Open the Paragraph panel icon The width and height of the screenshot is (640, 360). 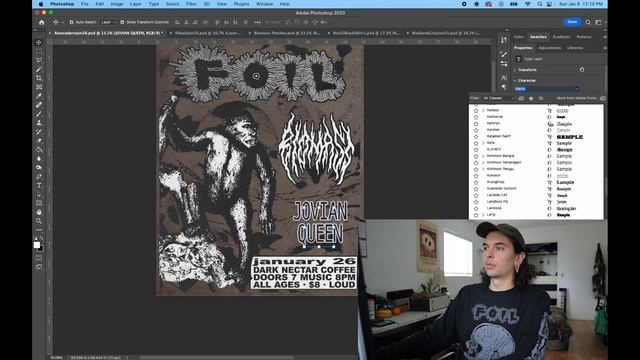[x=504, y=87]
